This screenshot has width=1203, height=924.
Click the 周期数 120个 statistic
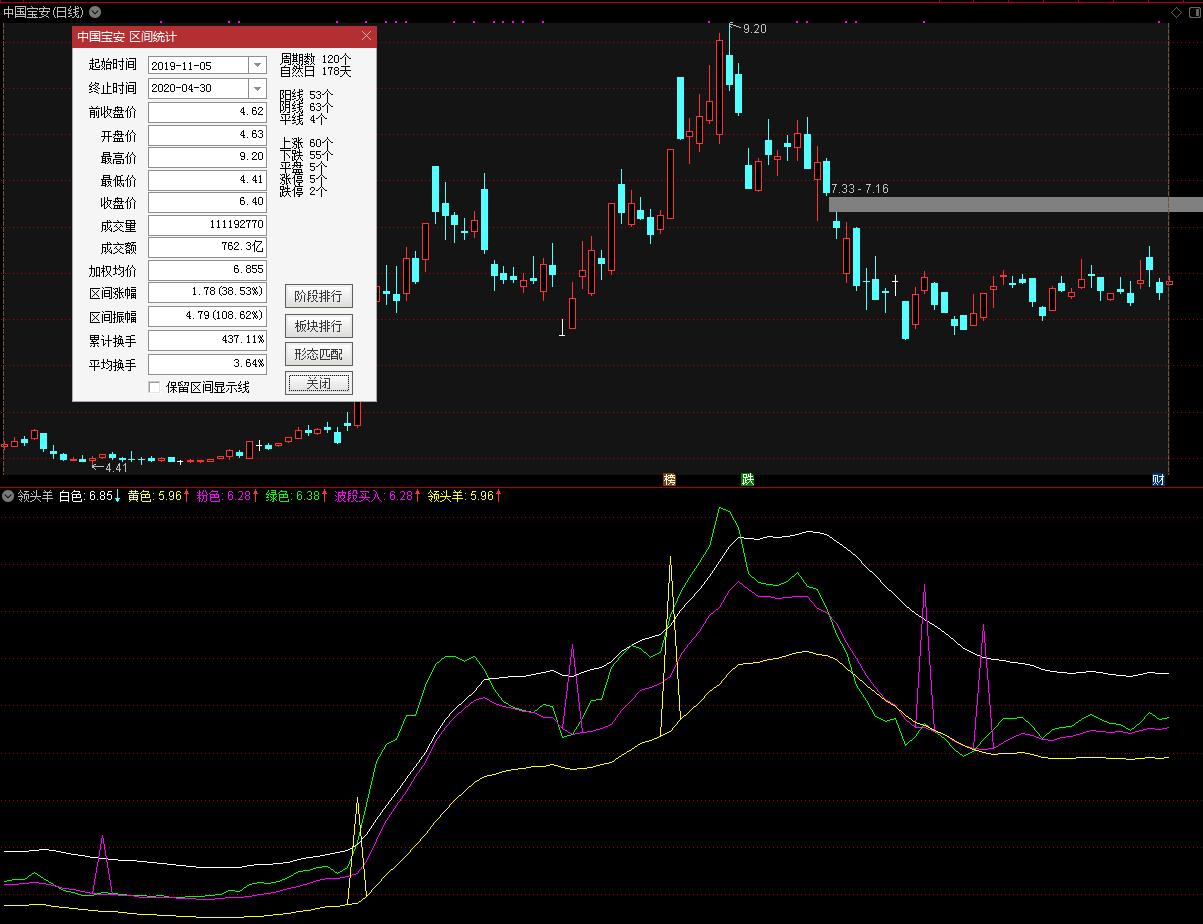(x=315, y=59)
